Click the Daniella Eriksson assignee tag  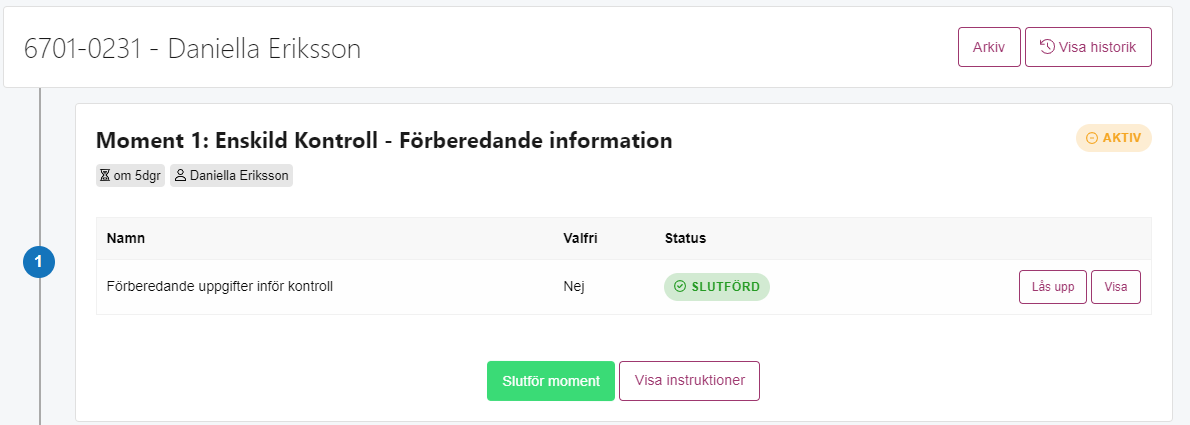tap(231, 175)
